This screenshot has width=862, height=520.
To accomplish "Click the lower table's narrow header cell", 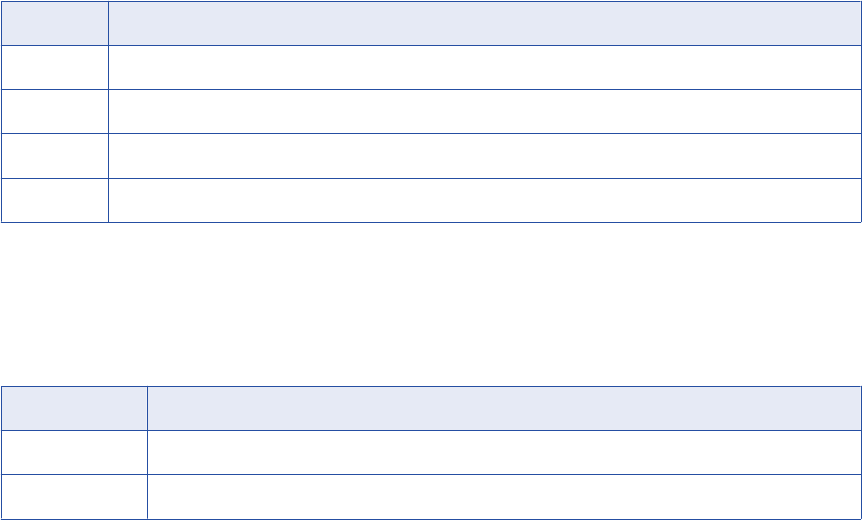I will (x=74, y=408).
